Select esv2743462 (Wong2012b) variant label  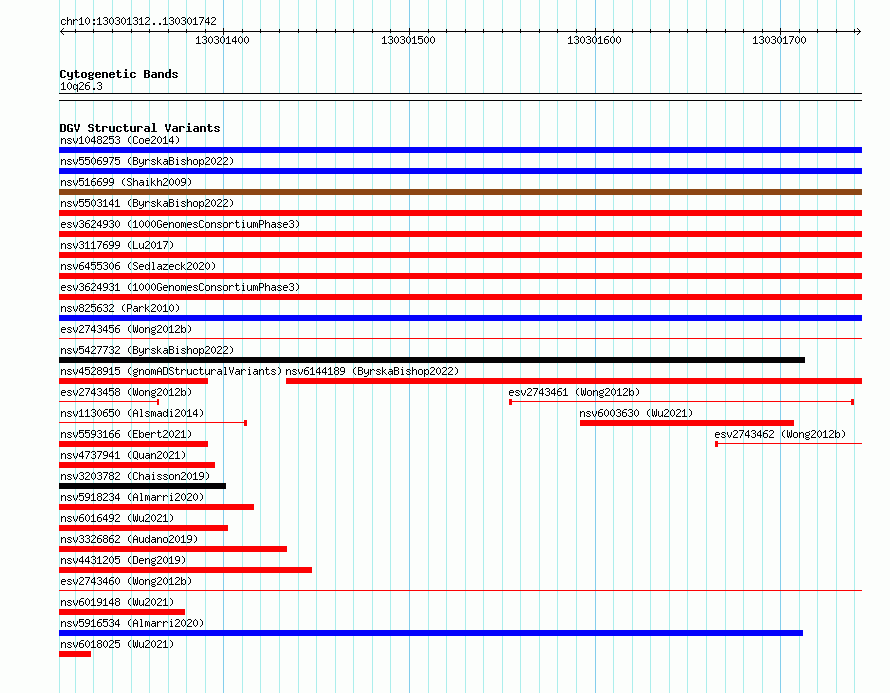[x=780, y=434]
